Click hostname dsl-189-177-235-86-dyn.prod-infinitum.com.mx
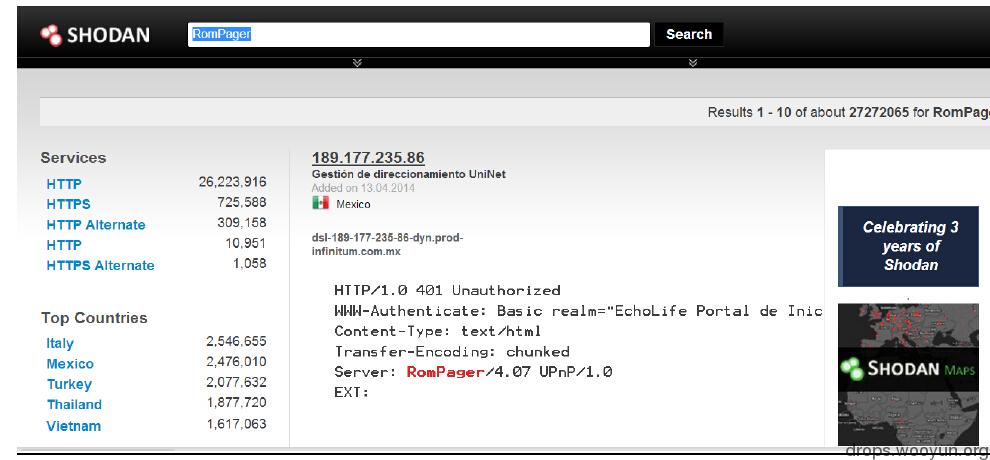Image resolution: width=990 pixels, height=460 pixels. (x=388, y=245)
